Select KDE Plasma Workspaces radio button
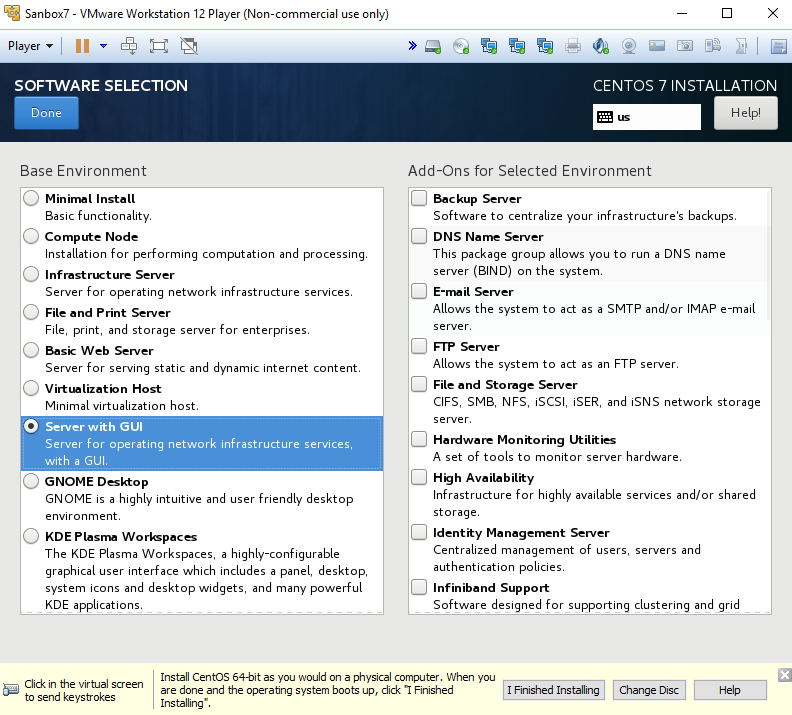Image resolution: width=792 pixels, height=715 pixels. pos(31,536)
